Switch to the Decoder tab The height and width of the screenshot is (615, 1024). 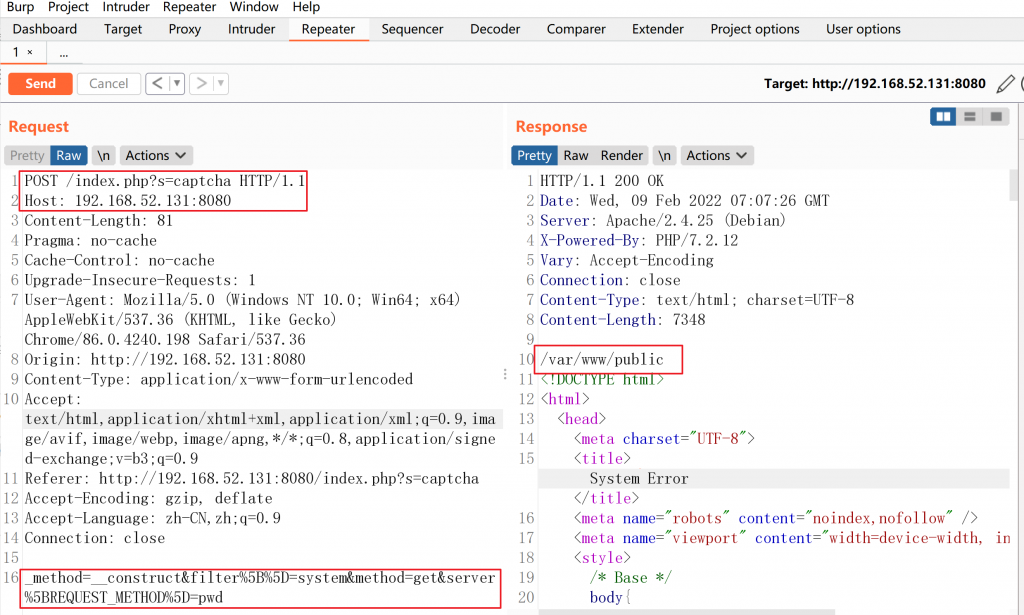point(495,29)
